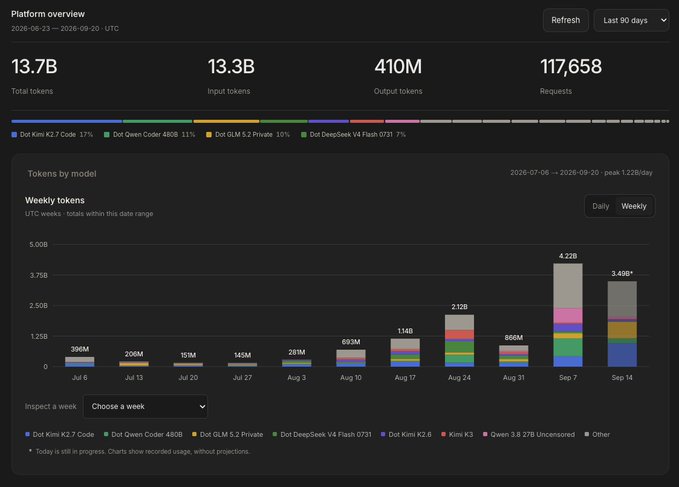Click the 117,658 Requests value
The width and height of the screenshot is (679, 487).
click(571, 67)
